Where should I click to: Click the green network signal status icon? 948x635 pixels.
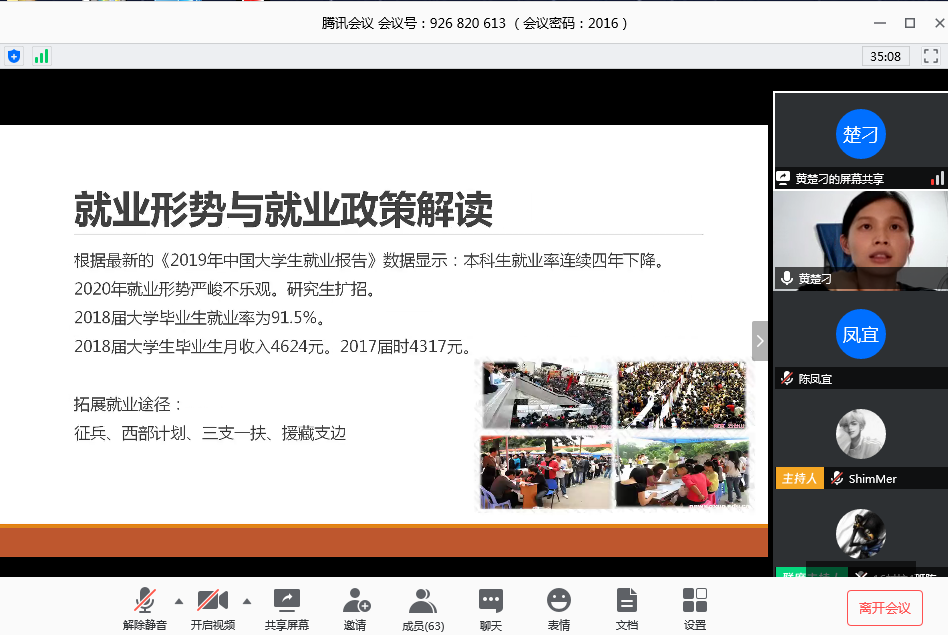(x=41, y=56)
